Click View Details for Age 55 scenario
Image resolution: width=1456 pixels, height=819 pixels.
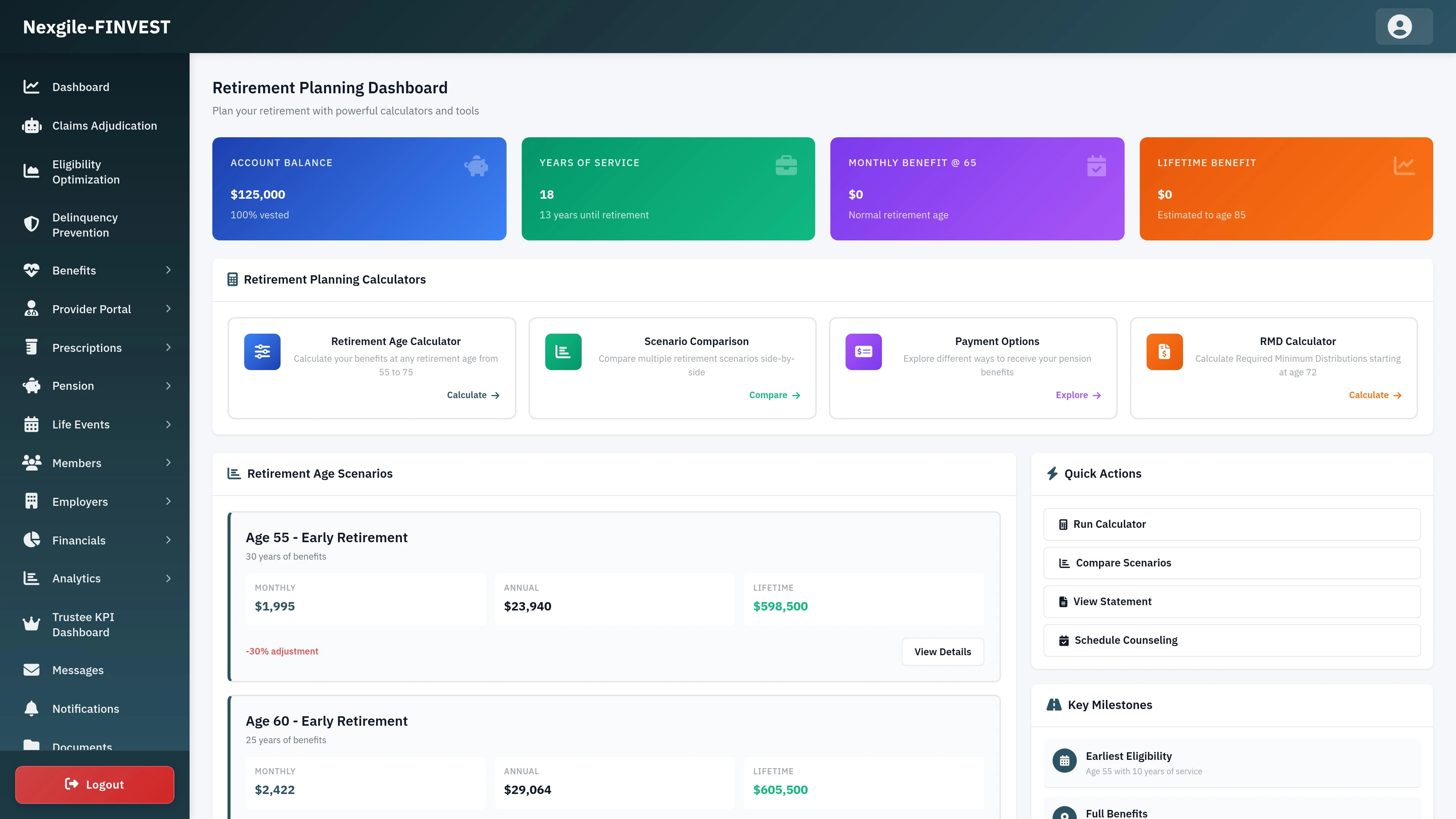941,652
